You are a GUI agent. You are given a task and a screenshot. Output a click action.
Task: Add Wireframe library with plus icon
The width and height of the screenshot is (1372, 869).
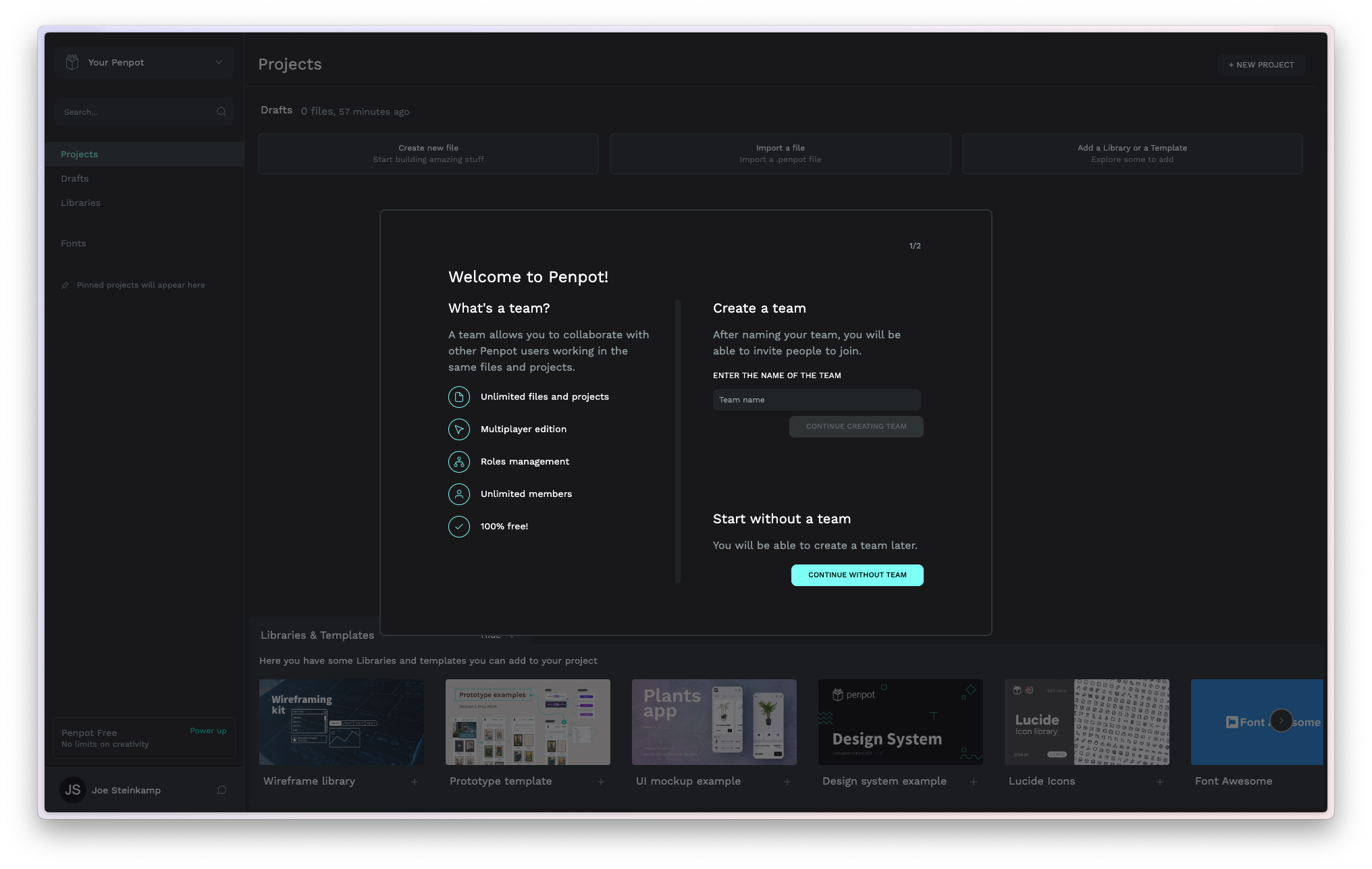click(415, 782)
